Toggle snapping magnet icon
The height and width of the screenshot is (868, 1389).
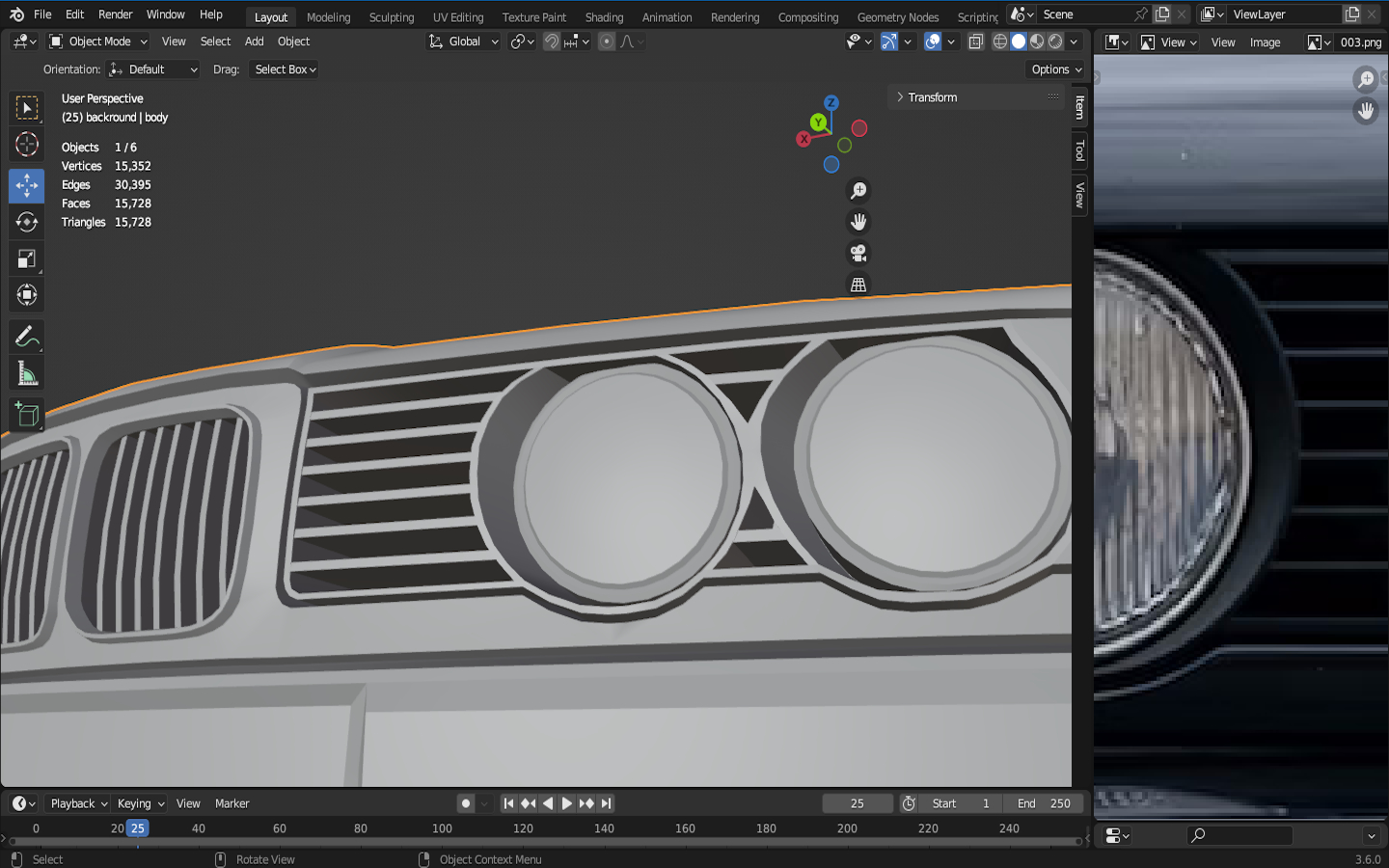click(551, 41)
